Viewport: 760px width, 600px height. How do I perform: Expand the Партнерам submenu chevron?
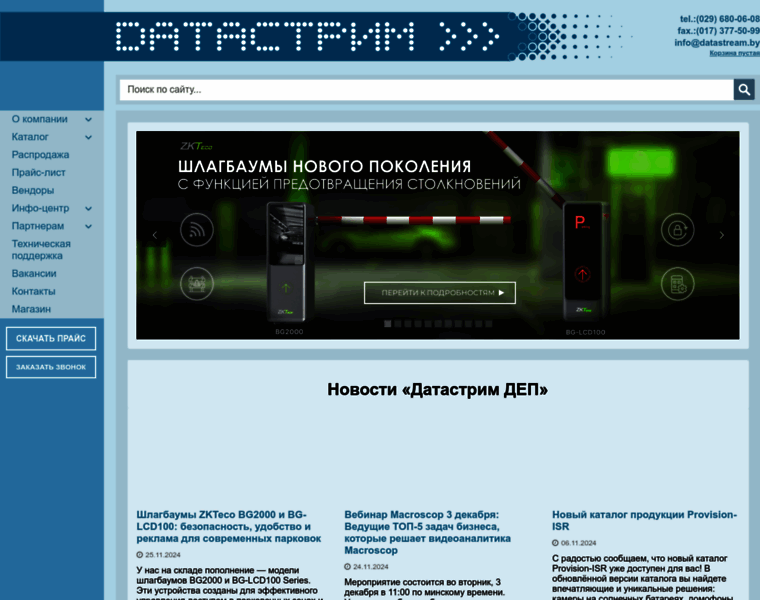(x=88, y=226)
